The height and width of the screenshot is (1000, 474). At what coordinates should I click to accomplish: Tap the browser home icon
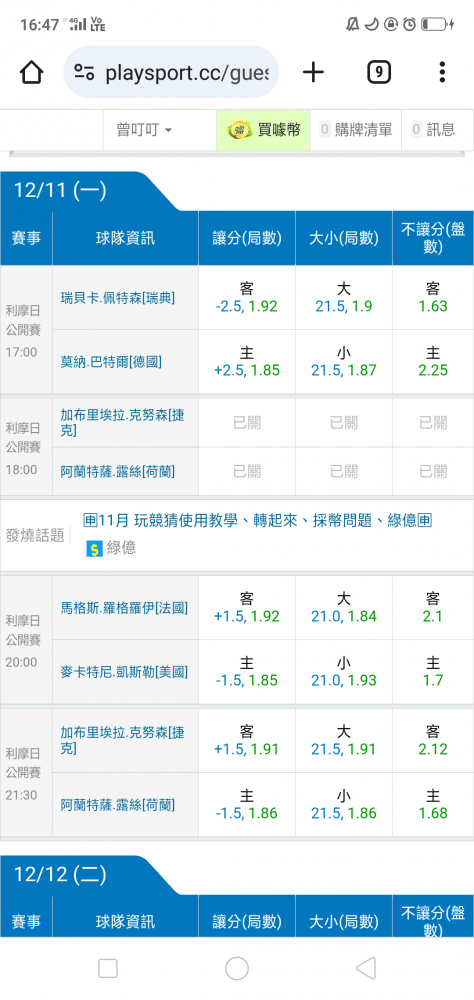[x=31, y=73]
